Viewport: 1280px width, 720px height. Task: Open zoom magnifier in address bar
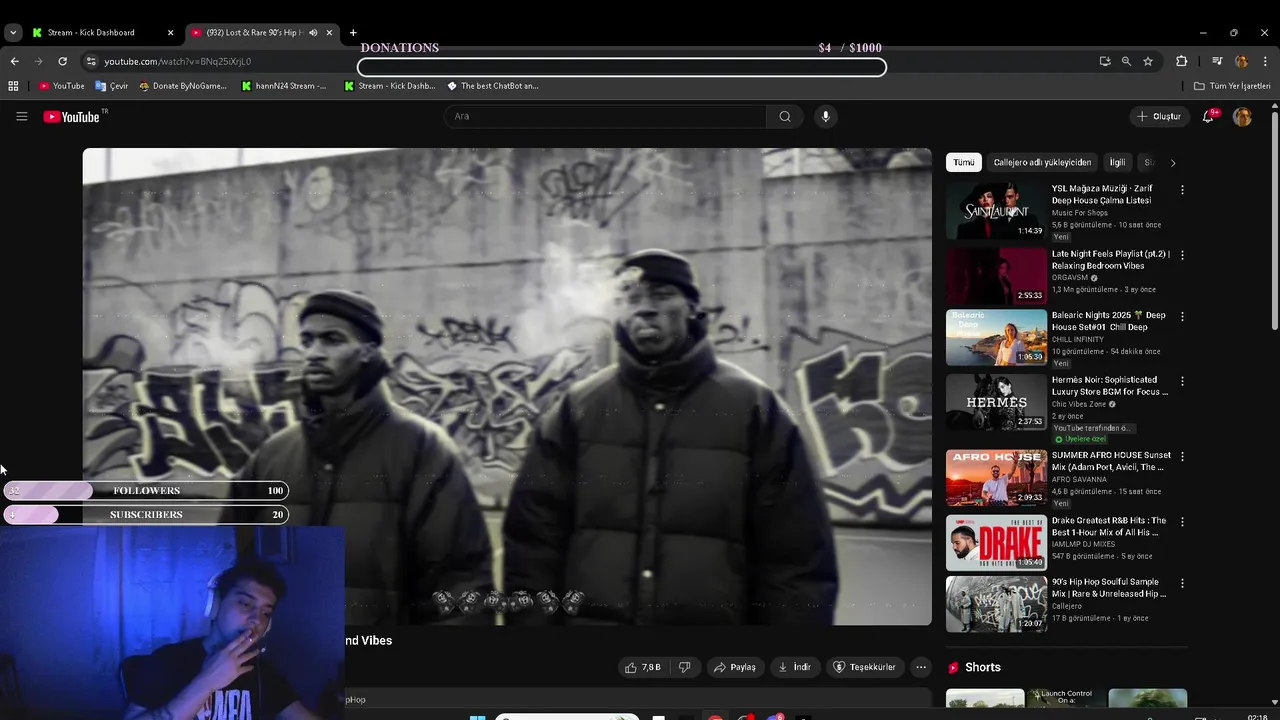click(x=1126, y=61)
